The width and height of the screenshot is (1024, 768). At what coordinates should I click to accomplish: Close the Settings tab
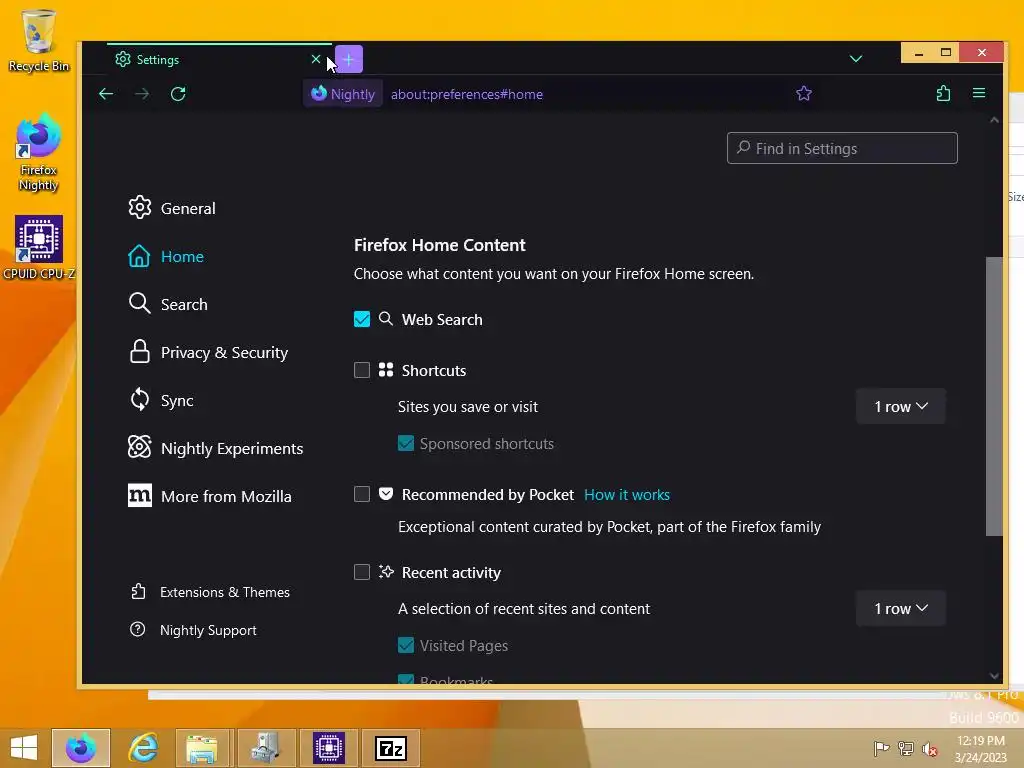(315, 59)
